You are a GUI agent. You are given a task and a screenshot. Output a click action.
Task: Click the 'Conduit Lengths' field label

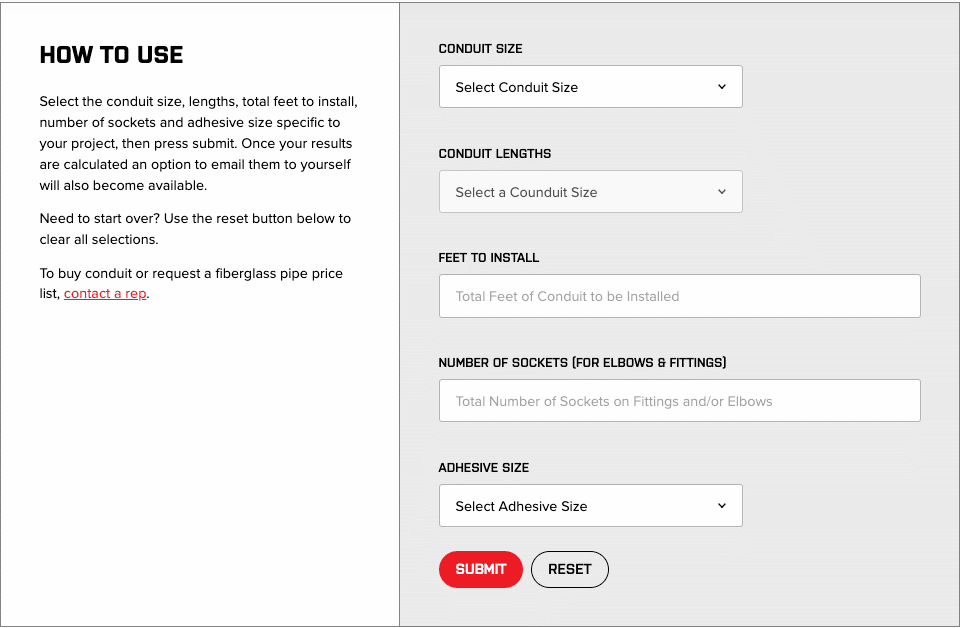[494, 154]
